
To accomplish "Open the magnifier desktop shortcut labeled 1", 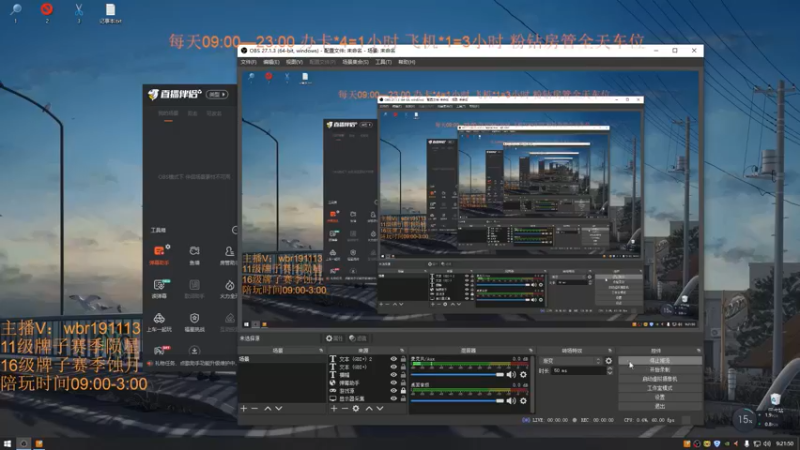I will click(x=16, y=13).
